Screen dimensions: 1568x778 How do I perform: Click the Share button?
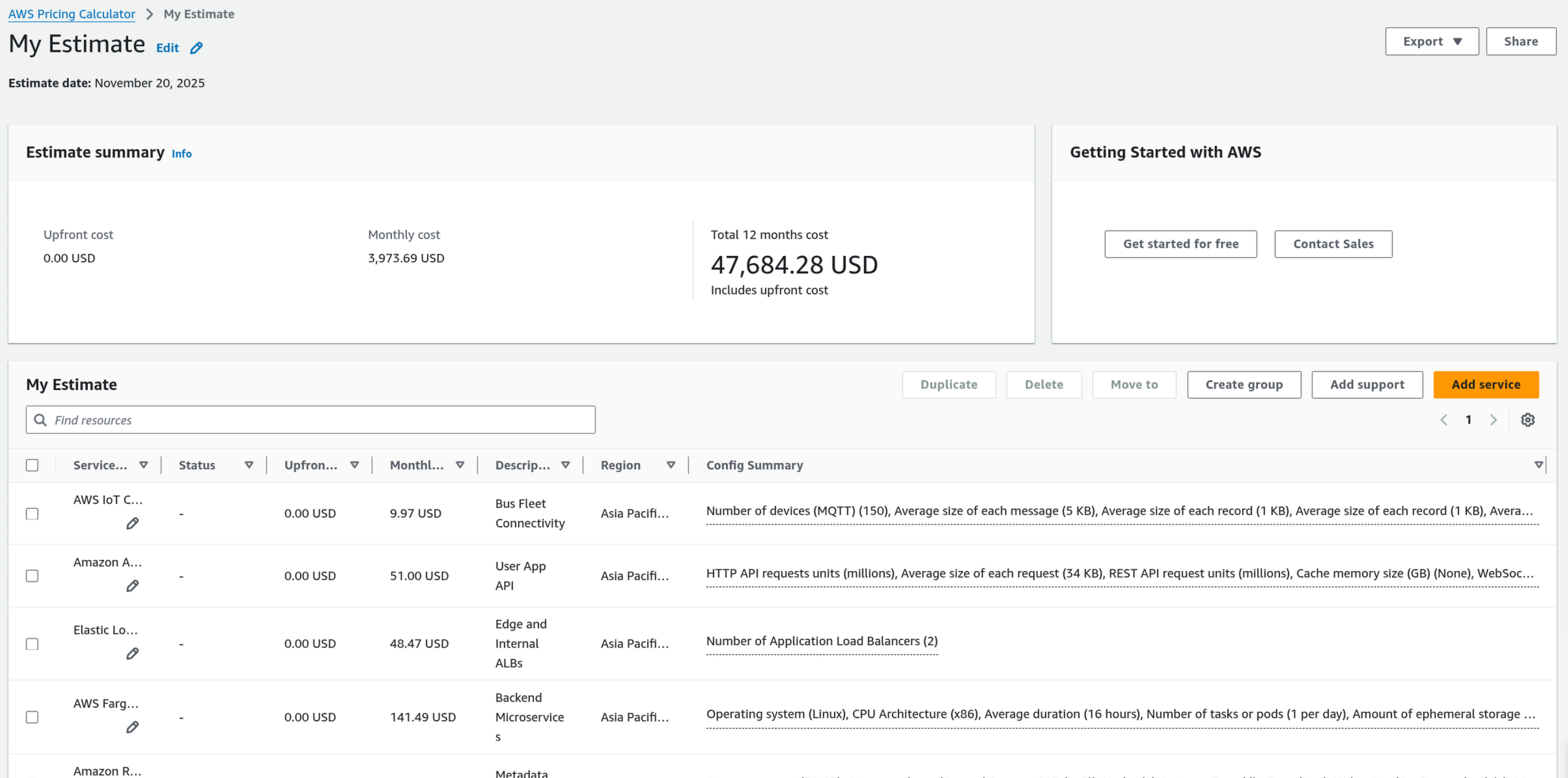[1520, 41]
